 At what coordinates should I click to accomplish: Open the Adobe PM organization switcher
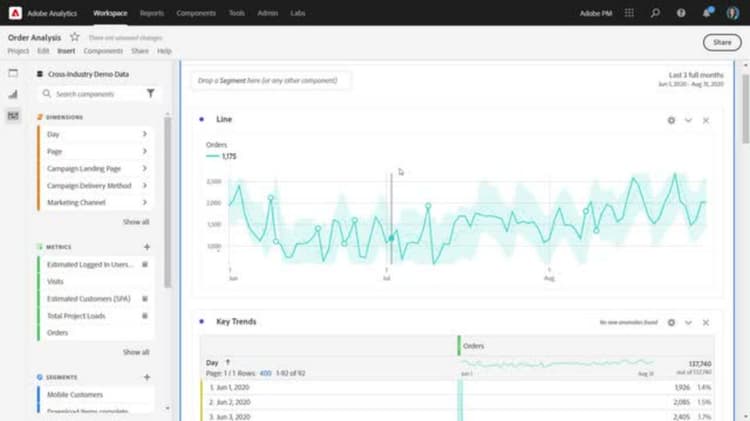[x=596, y=13]
